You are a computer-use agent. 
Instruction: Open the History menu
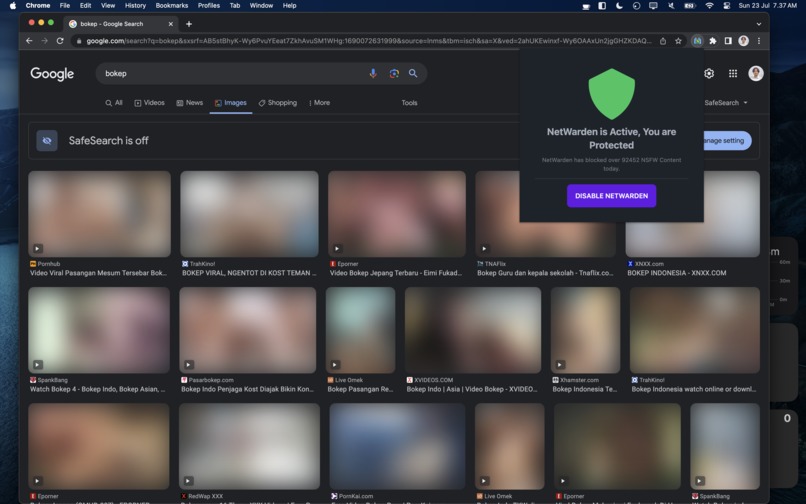pos(135,6)
